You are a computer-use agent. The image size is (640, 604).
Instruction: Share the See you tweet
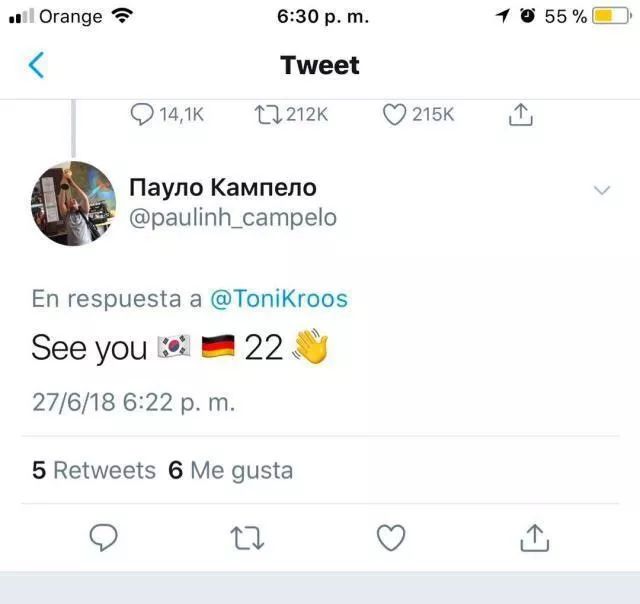(535, 539)
